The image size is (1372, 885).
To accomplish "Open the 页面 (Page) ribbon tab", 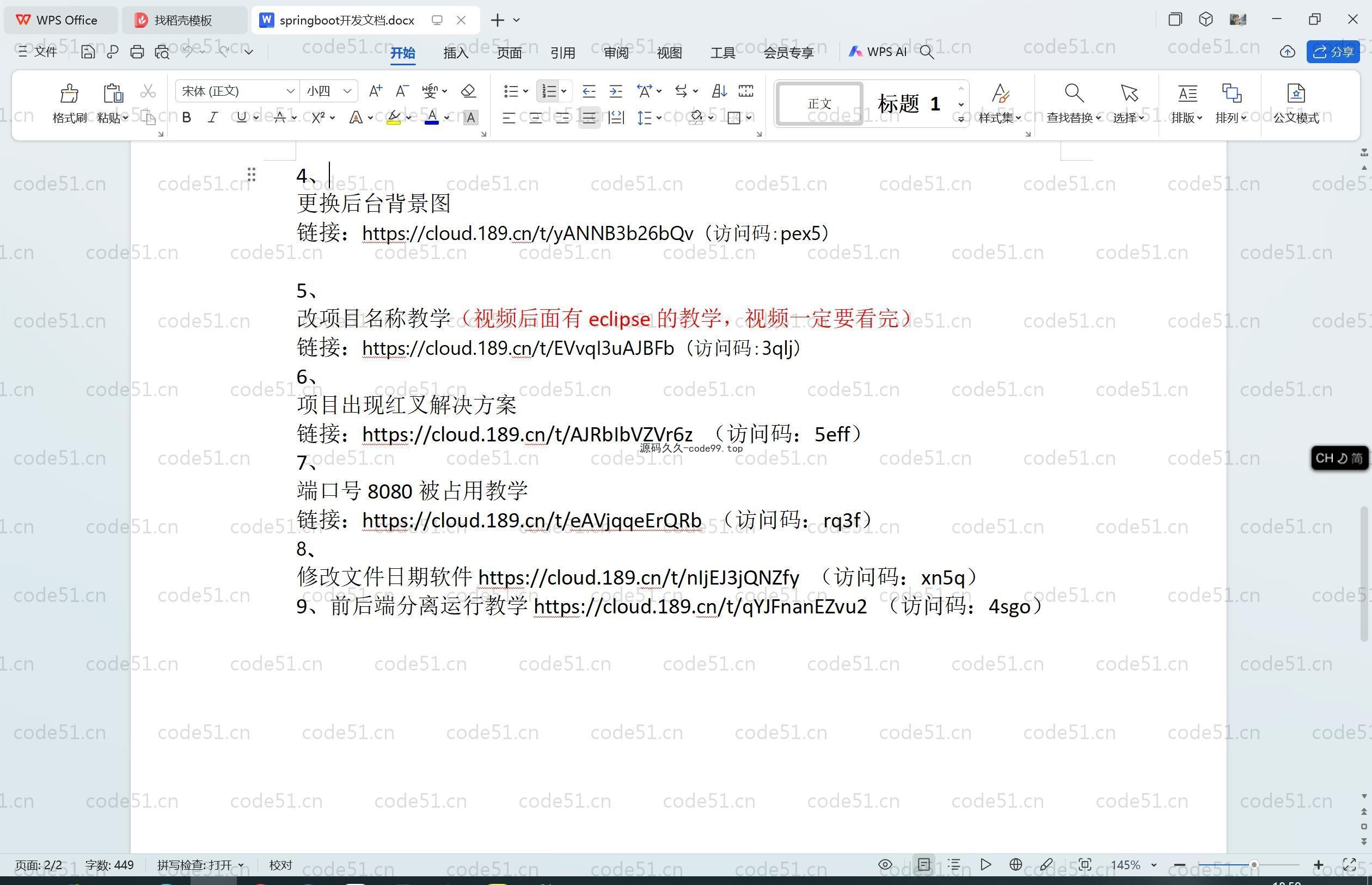I will pos(509,52).
